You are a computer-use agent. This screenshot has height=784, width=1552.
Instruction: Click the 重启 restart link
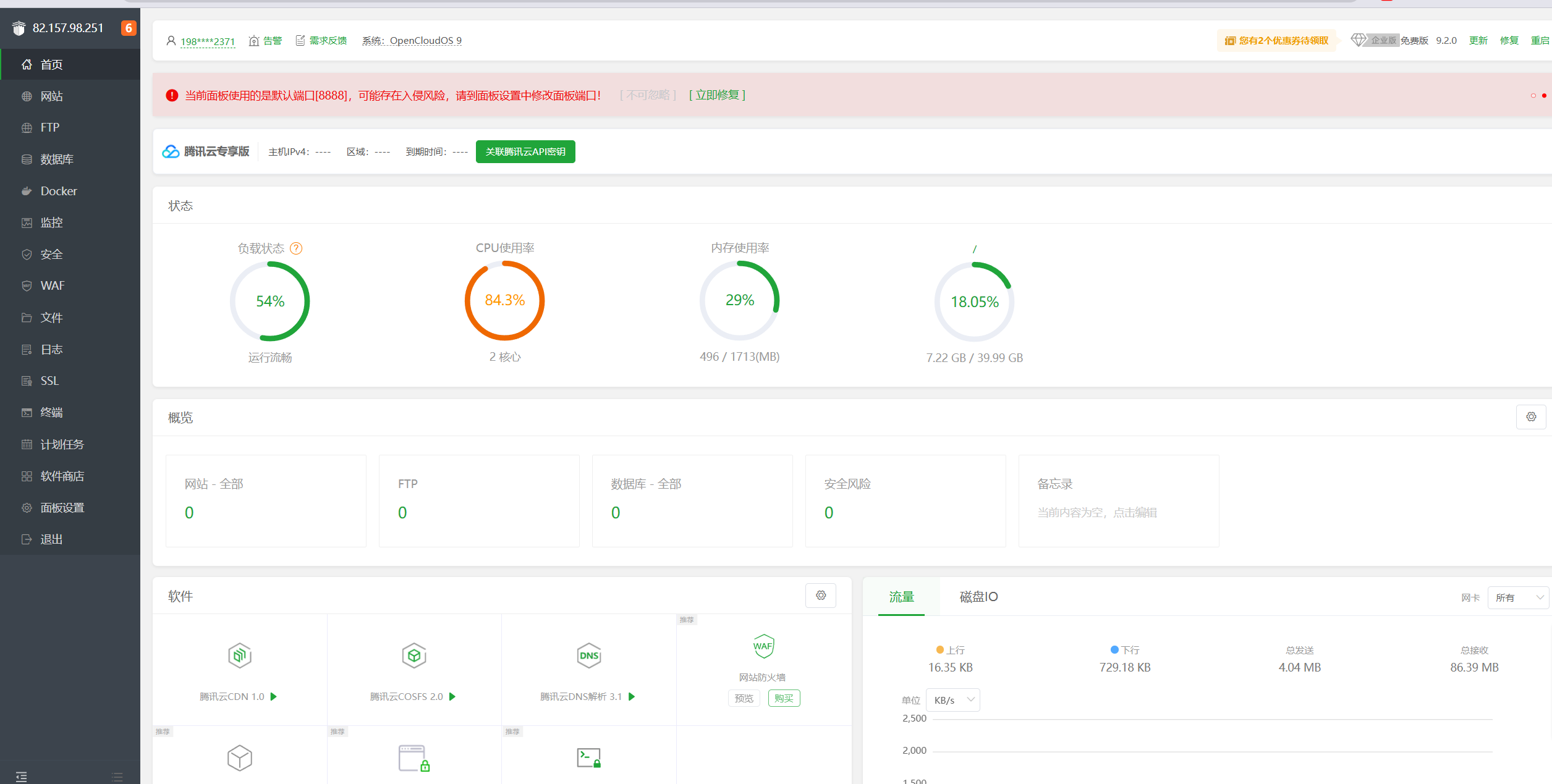1540,41
